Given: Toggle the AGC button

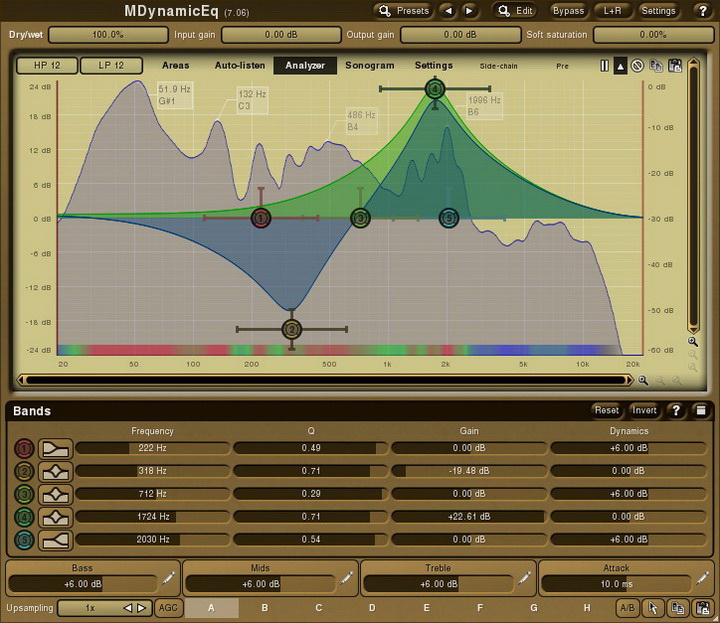Looking at the screenshot, I should [168, 608].
